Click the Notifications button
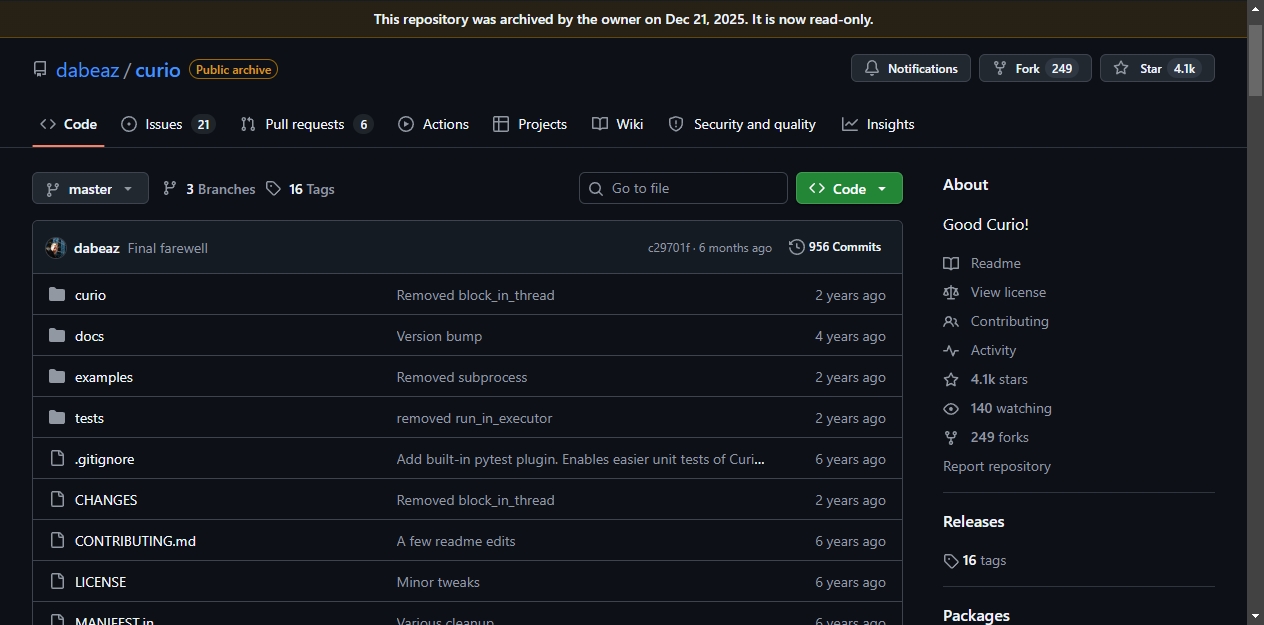This screenshot has height=625, width=1264. pos(911,68)
